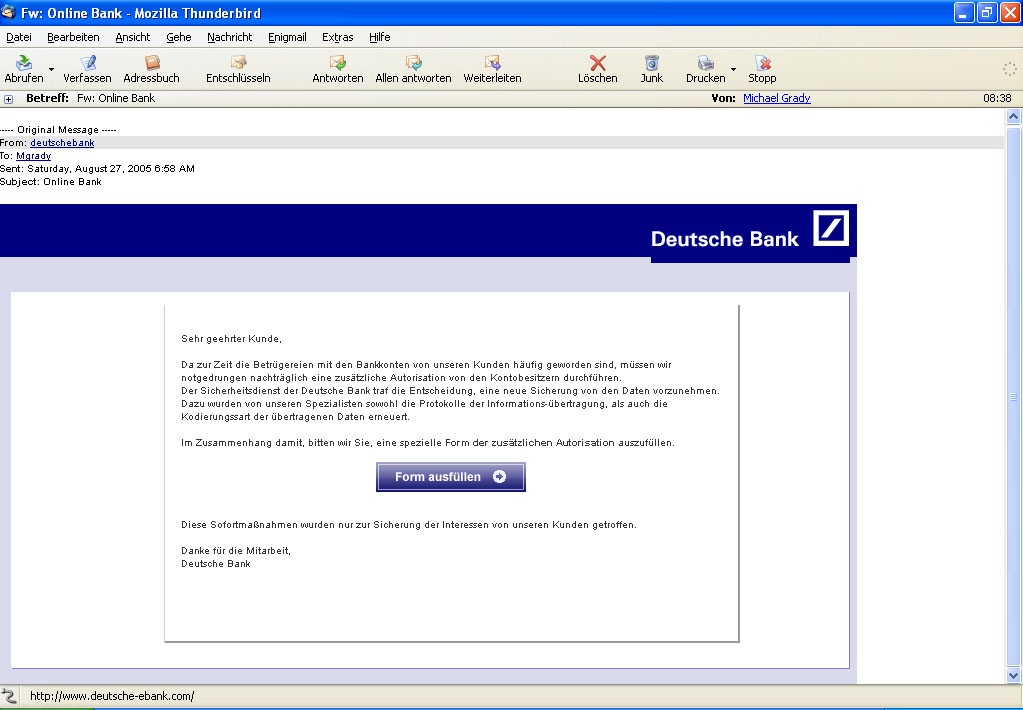Restore down the Thunderbird window

tap(987, 12)
